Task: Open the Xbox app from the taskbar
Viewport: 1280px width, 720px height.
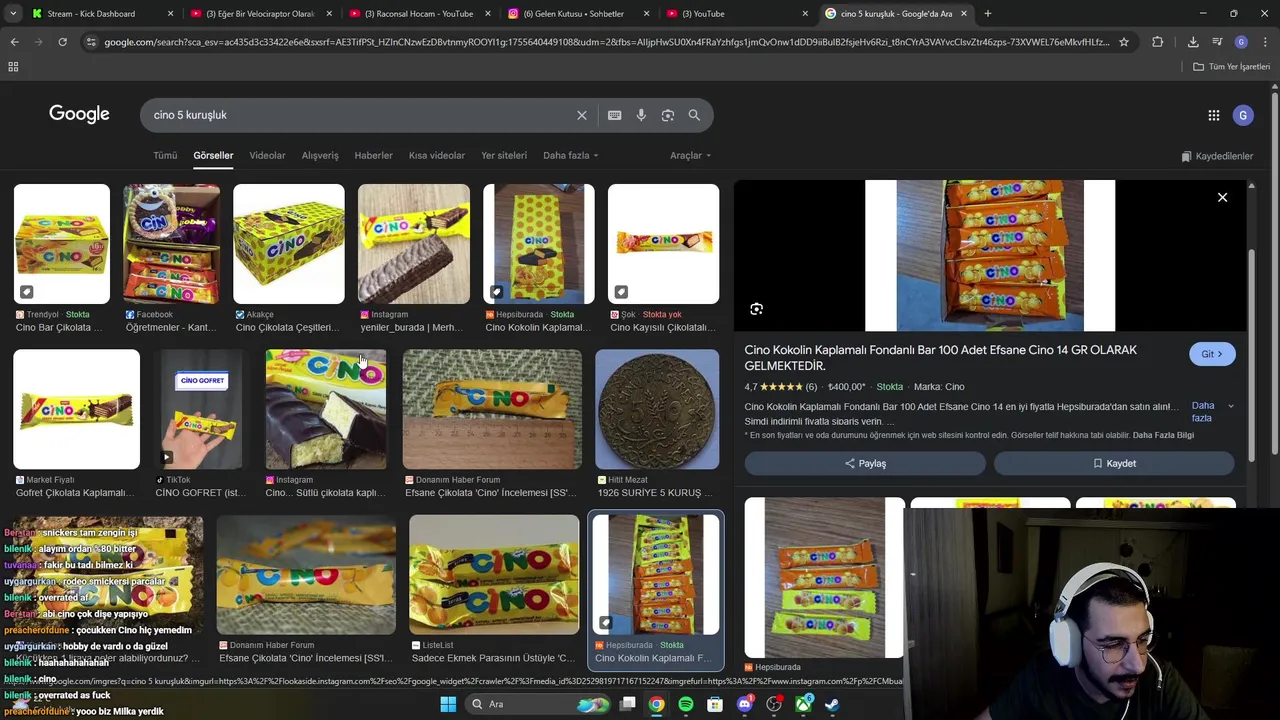Action: tap(803, 704)
